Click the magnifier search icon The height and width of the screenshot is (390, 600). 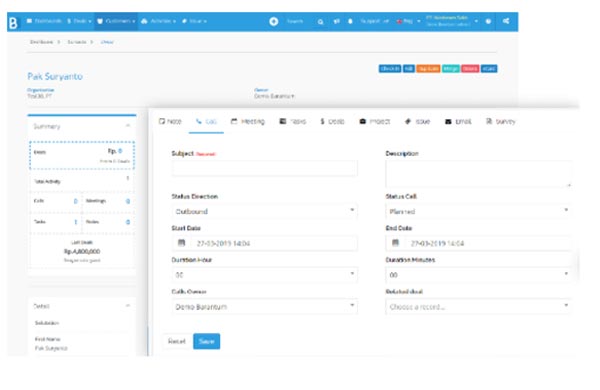click(320, 22)
